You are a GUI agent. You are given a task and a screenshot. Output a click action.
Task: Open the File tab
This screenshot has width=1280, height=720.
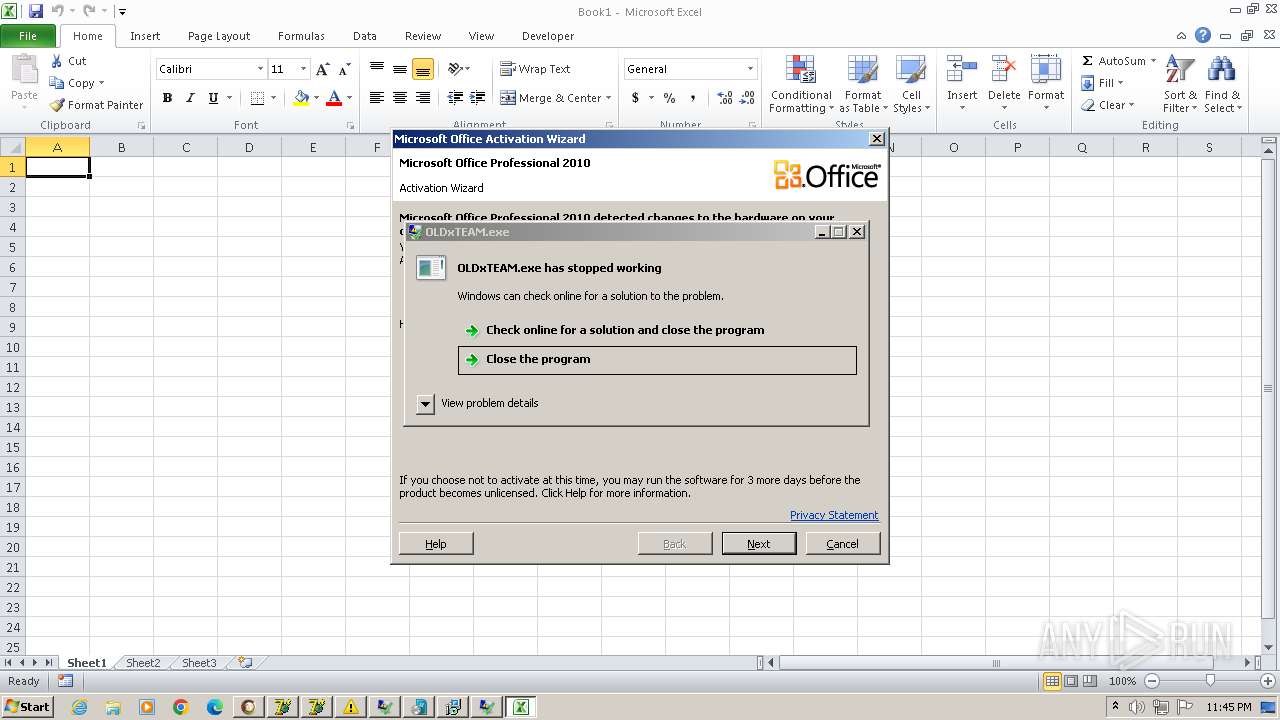(x=28, y=36)
